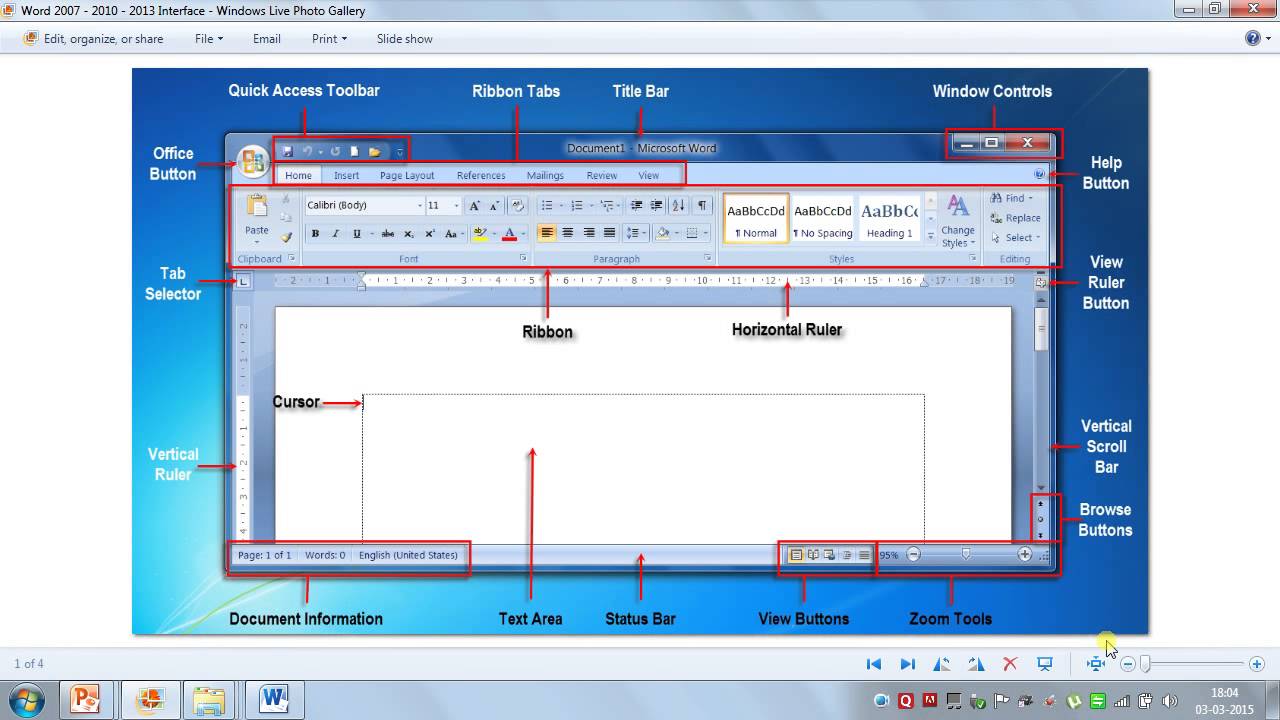The image size is (1280, 720).
Task: Click Save icon in Quick Access Toolbar
Action: pyautogui.click(x=287, y=152)
